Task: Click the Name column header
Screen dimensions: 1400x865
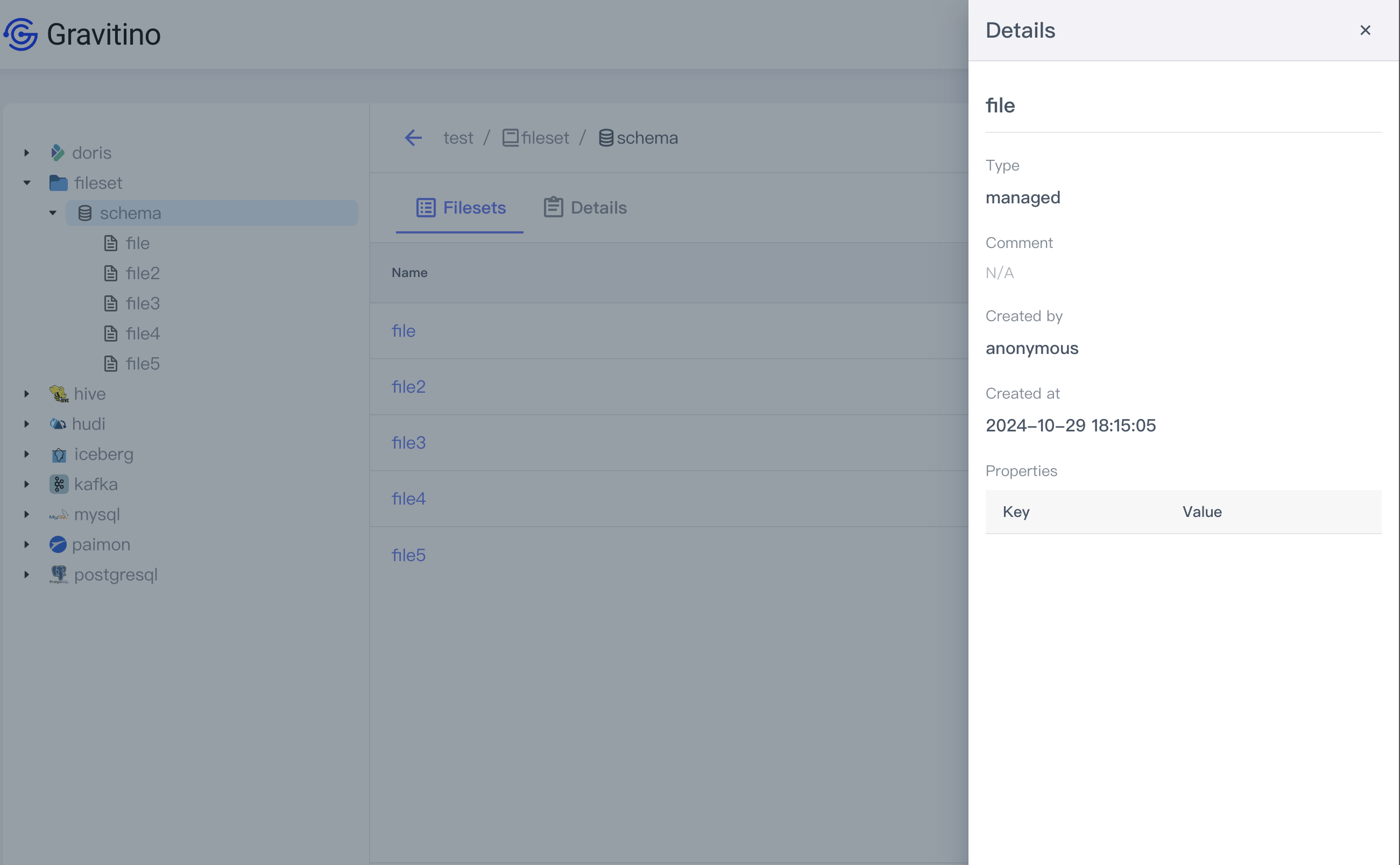Action: (409, 273)
